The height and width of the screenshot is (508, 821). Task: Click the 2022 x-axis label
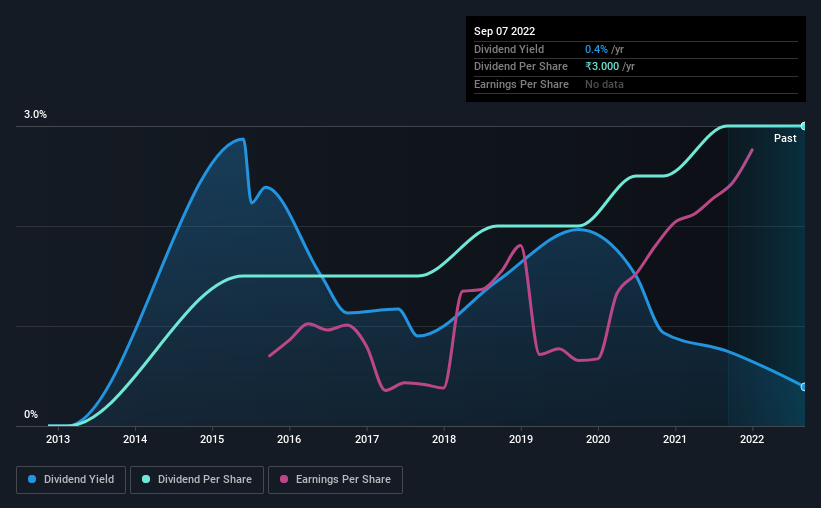[752, 439]
